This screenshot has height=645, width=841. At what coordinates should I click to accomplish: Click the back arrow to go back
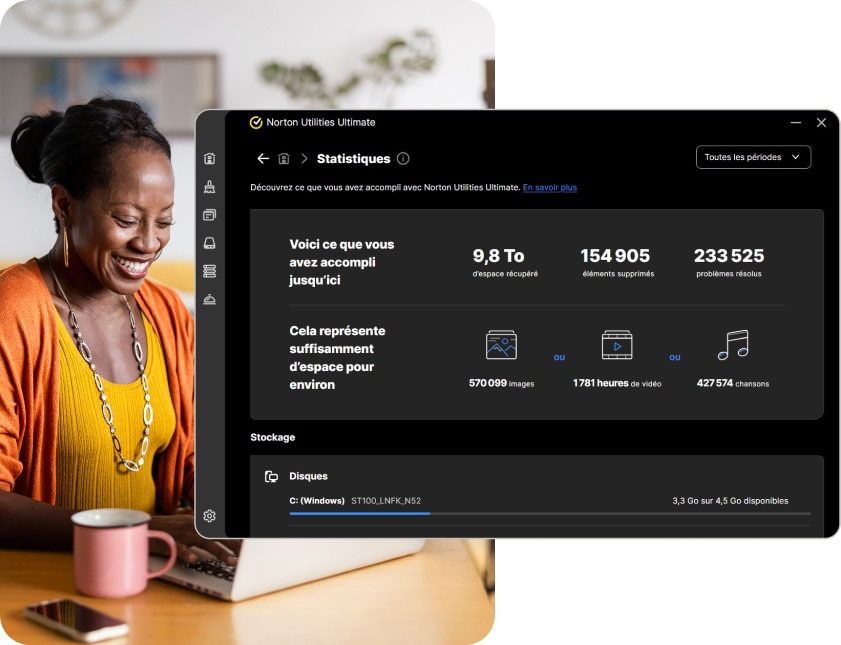pyautogui.click(x=262, y=158)
